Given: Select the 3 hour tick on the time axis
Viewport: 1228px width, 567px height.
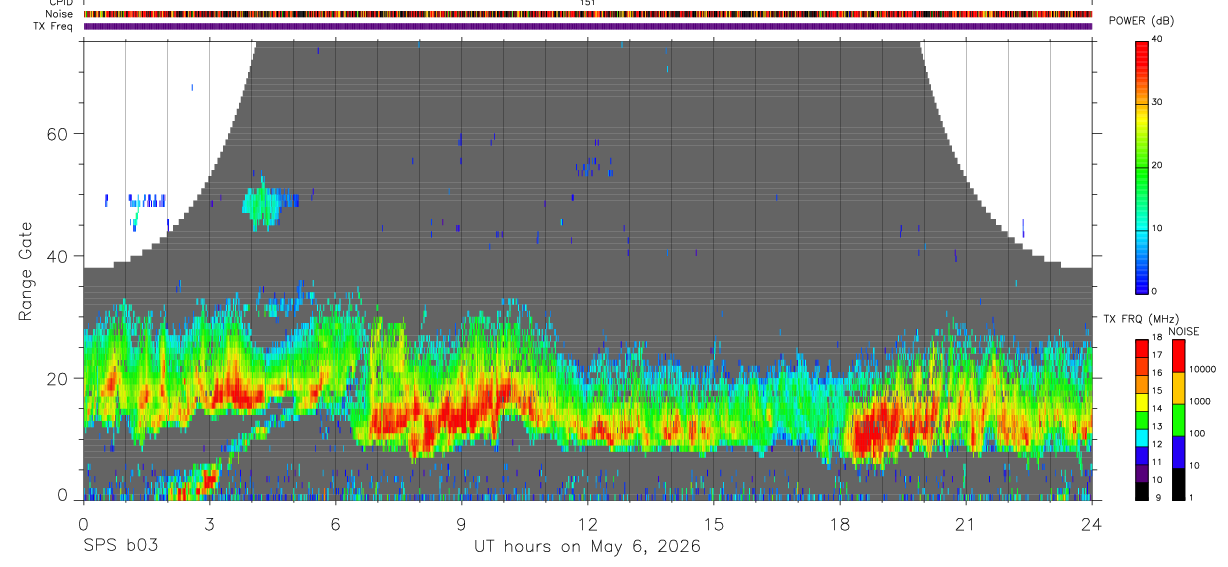Looking at the screenshot, I should tap(209, 522).
